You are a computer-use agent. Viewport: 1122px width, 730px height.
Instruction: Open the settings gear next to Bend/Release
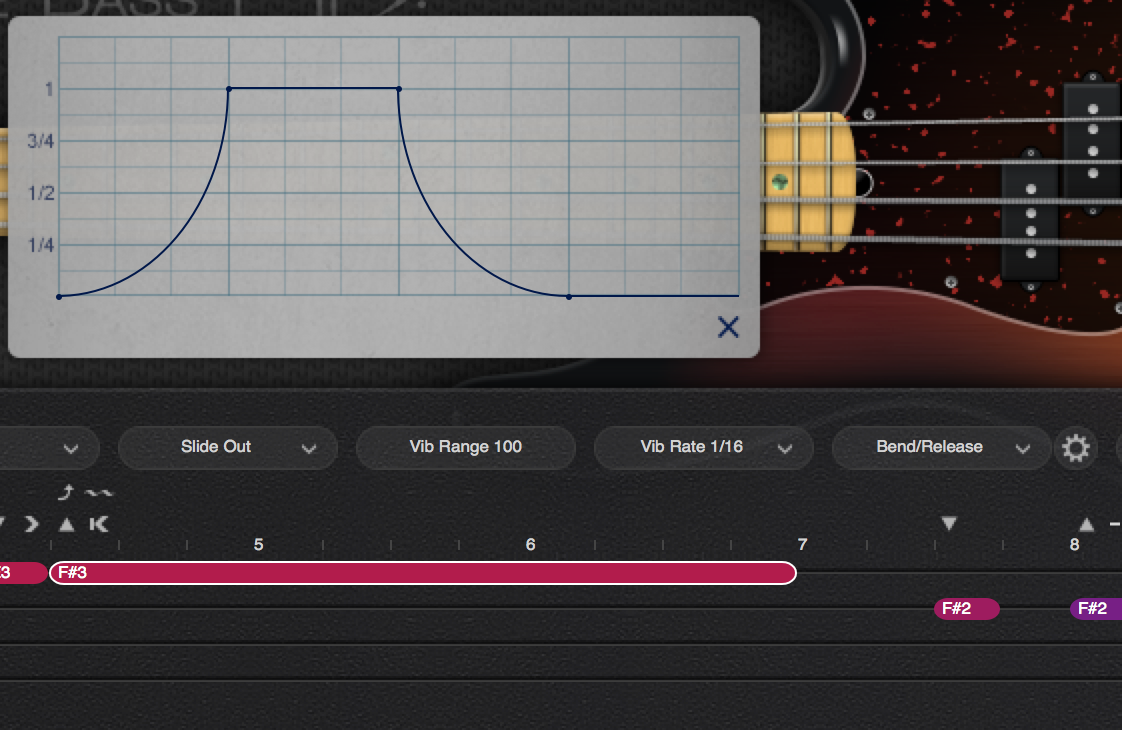pos(1077,448)
